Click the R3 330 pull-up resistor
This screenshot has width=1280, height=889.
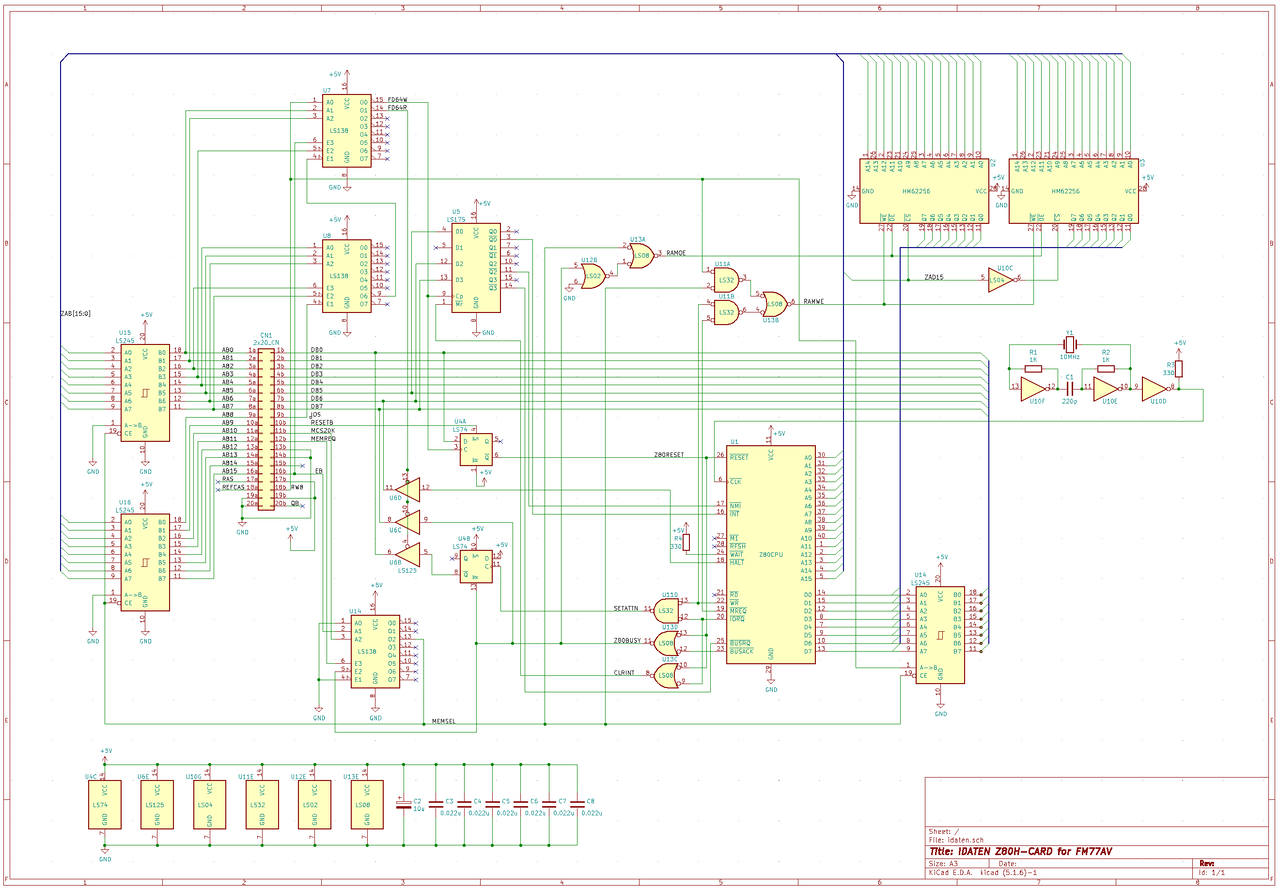click(1179, 369)
